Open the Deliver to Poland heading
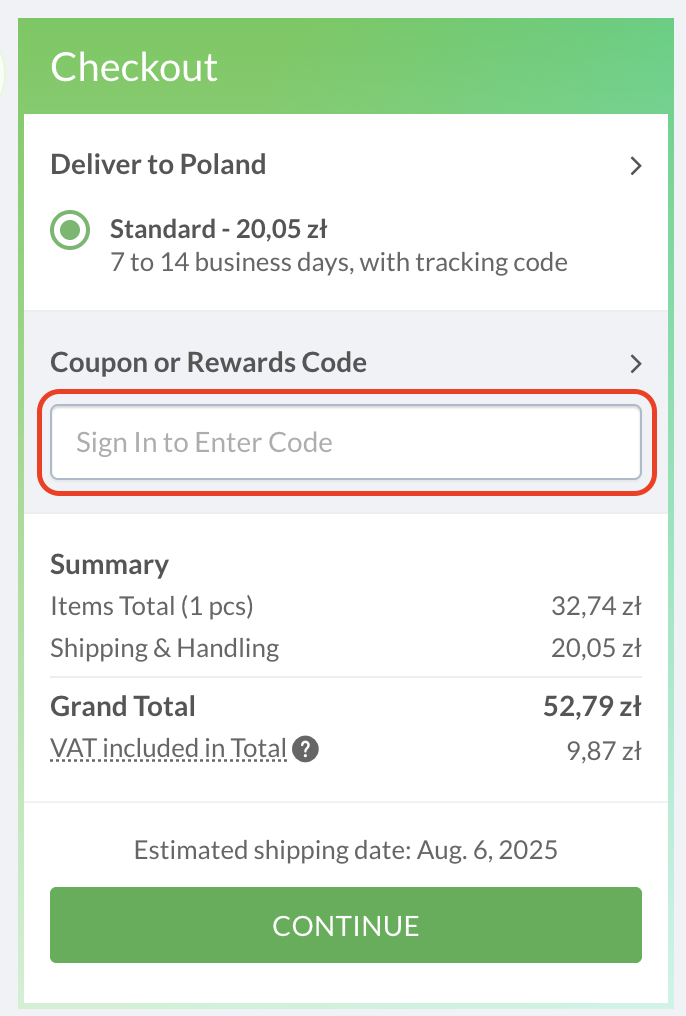Screen dimensions: 686x1016 (x=158, y=165)
